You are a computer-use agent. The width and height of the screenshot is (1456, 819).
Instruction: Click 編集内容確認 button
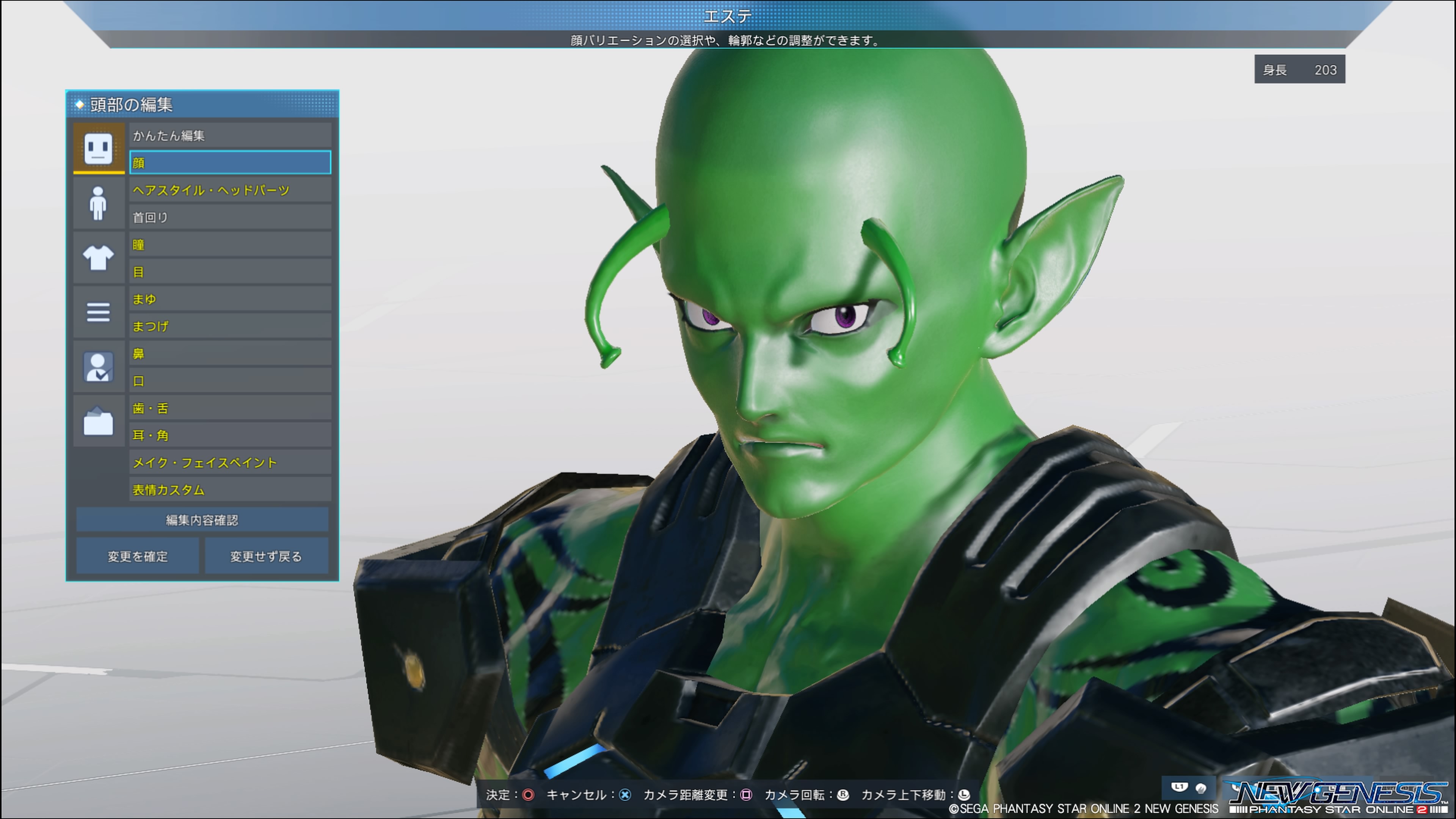tap(202, 520)
